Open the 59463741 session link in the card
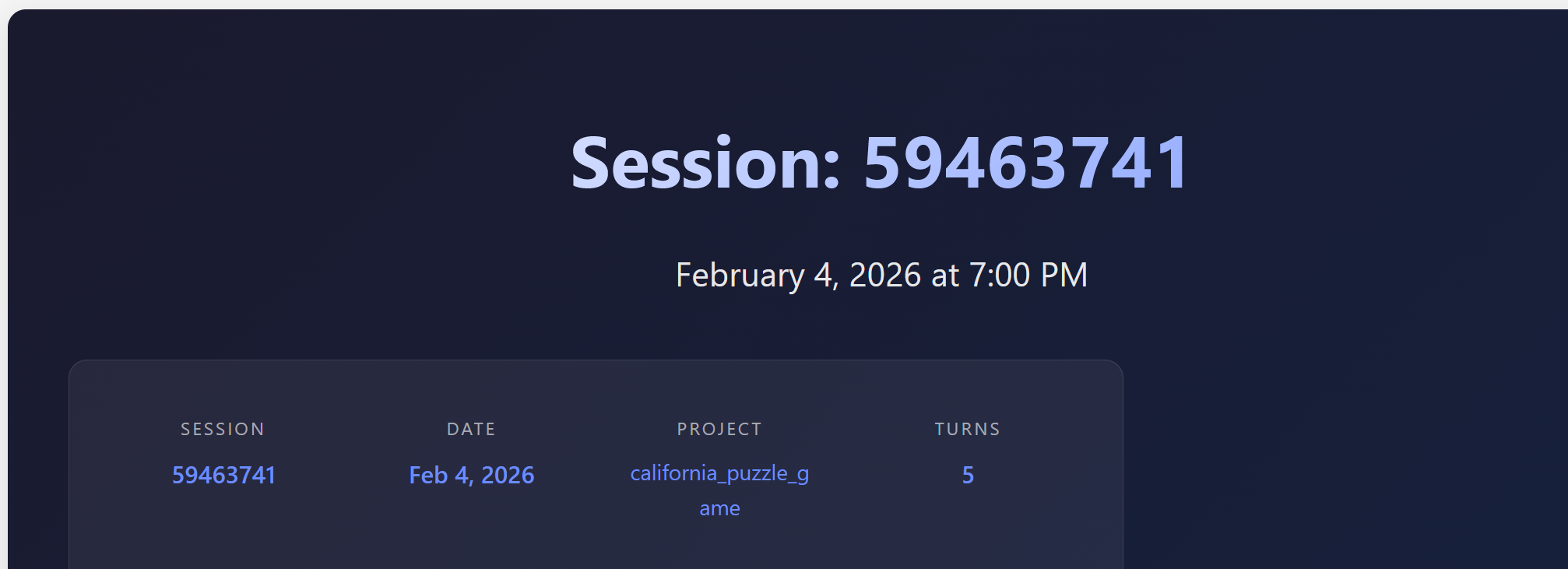The width and height of the screenshot is (1568, 569). coord(223,476)
